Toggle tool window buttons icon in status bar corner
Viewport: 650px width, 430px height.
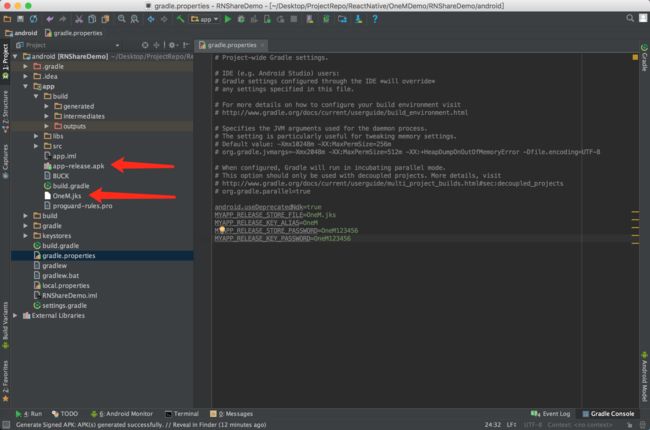[6, 425]
